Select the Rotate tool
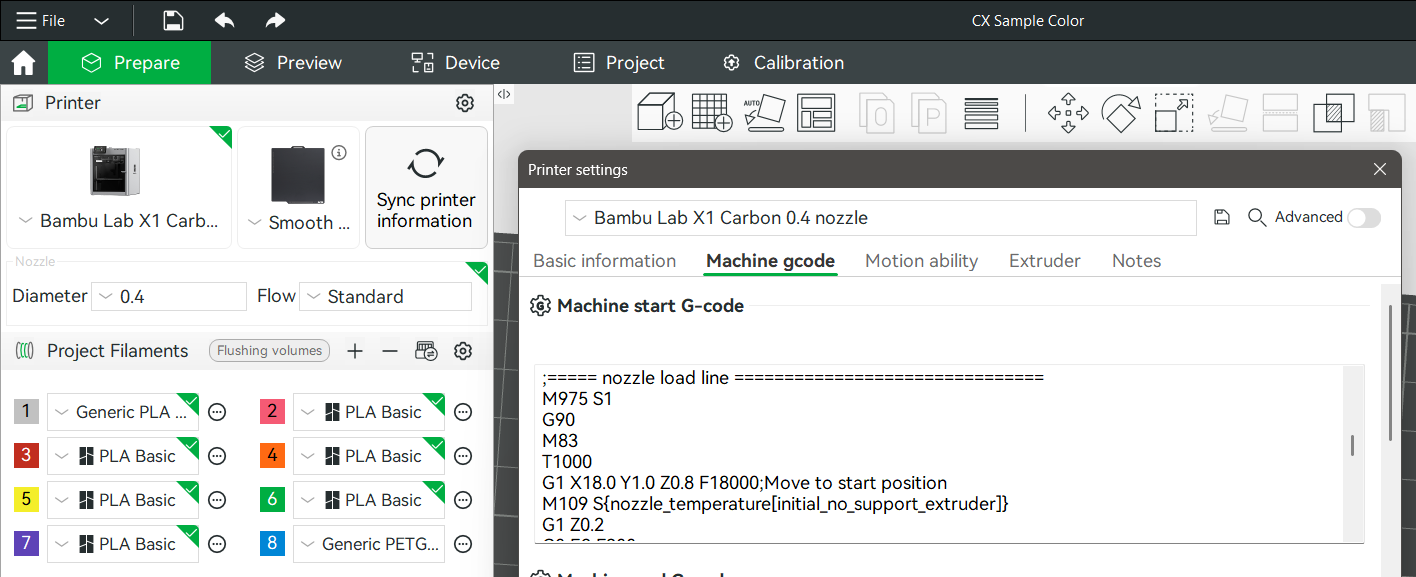This screenshot has height=577, width=1416. pyautogui.click(x=1121, y=113)
